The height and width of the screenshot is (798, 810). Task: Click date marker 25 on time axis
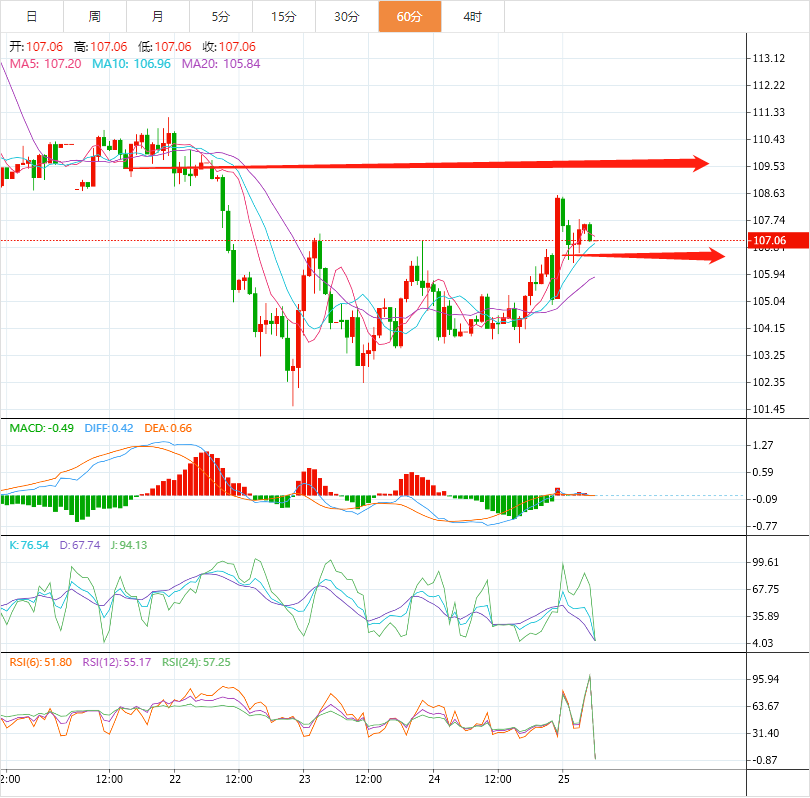(564, 779)
